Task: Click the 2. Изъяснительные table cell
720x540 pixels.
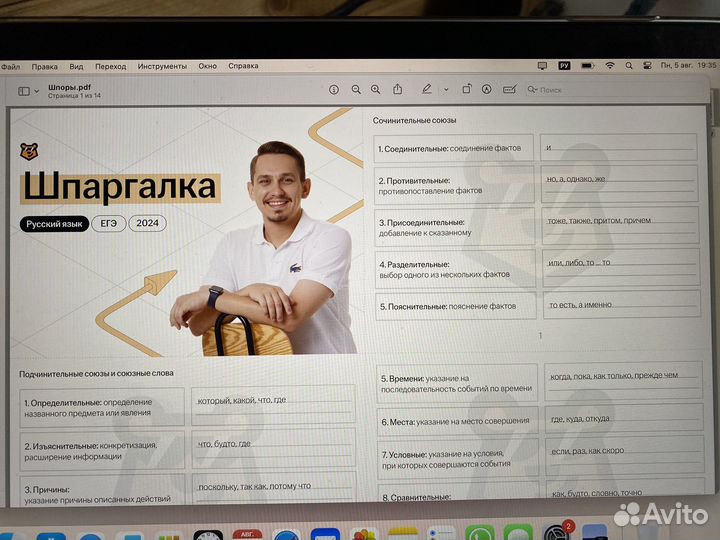Action: (x=102, y=451)
